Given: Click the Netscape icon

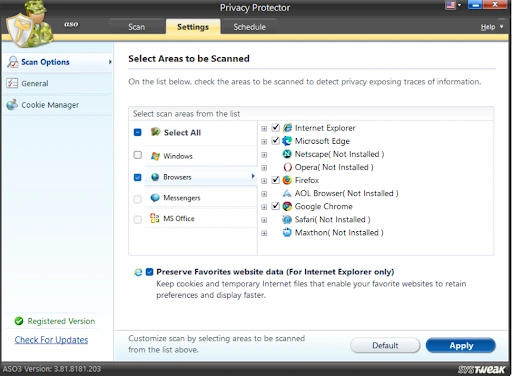Looking at the screenshot, I should 287,154.
